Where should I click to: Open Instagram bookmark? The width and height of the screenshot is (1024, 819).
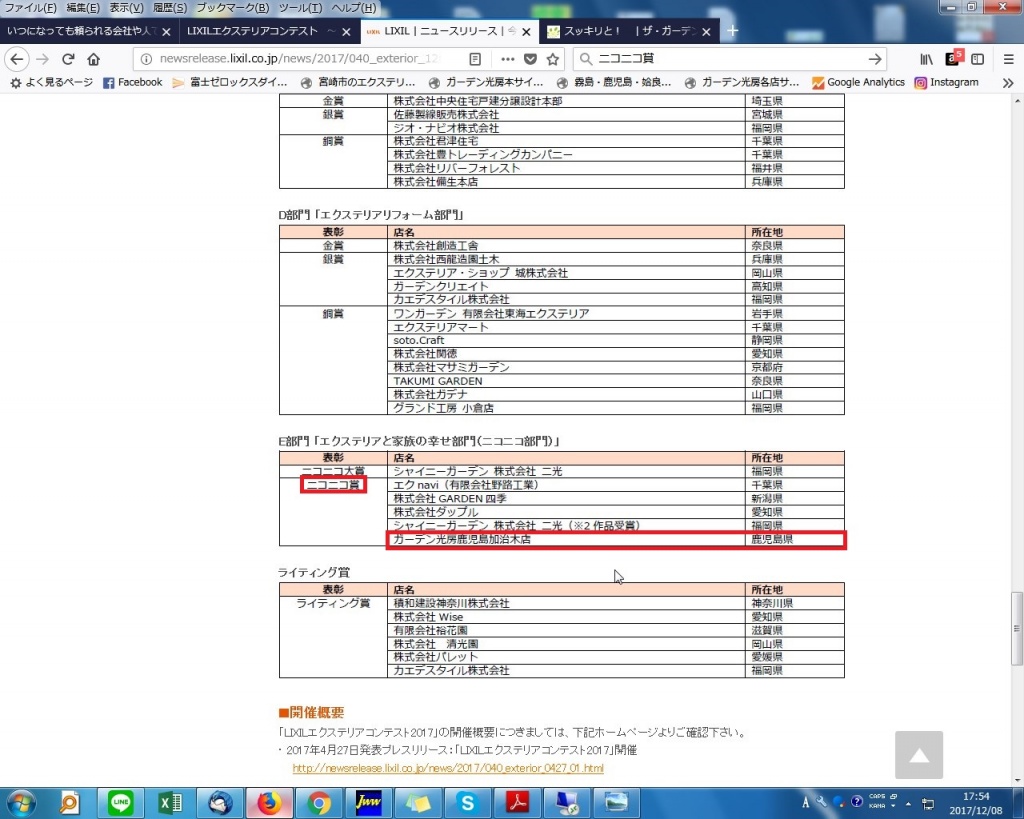[947, 82]
